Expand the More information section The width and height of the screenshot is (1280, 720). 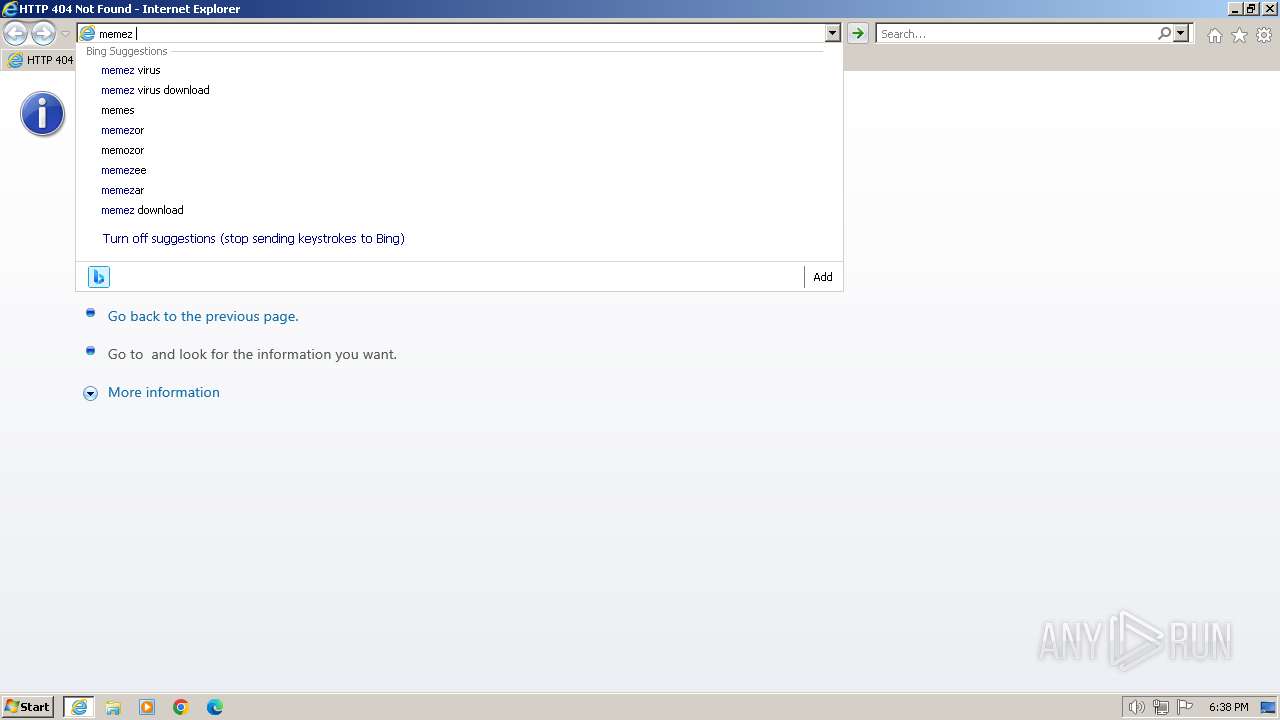(90, 393)
